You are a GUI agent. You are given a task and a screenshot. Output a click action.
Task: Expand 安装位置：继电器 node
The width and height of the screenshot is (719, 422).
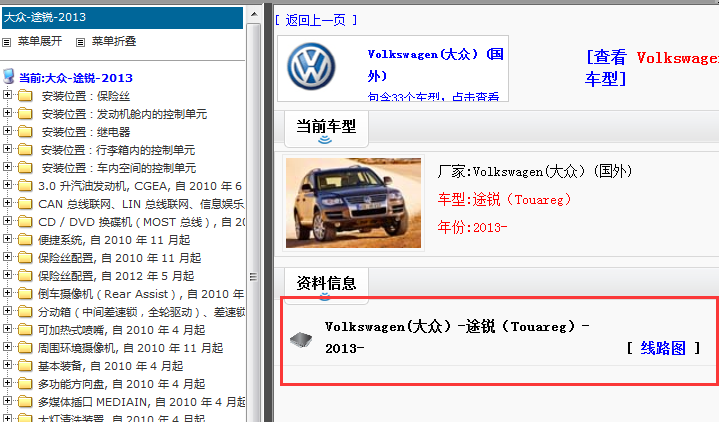pos(7,130)
